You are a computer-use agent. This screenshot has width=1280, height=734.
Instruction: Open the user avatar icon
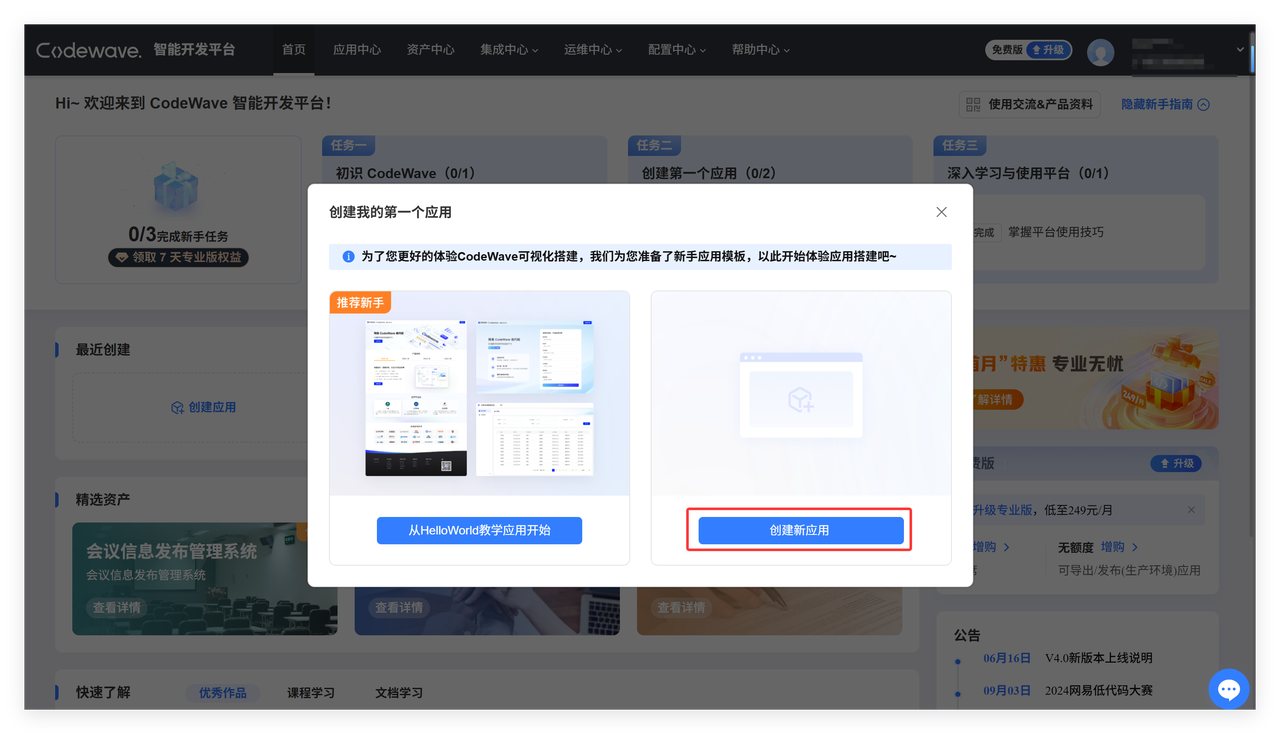click(1101, 52)
